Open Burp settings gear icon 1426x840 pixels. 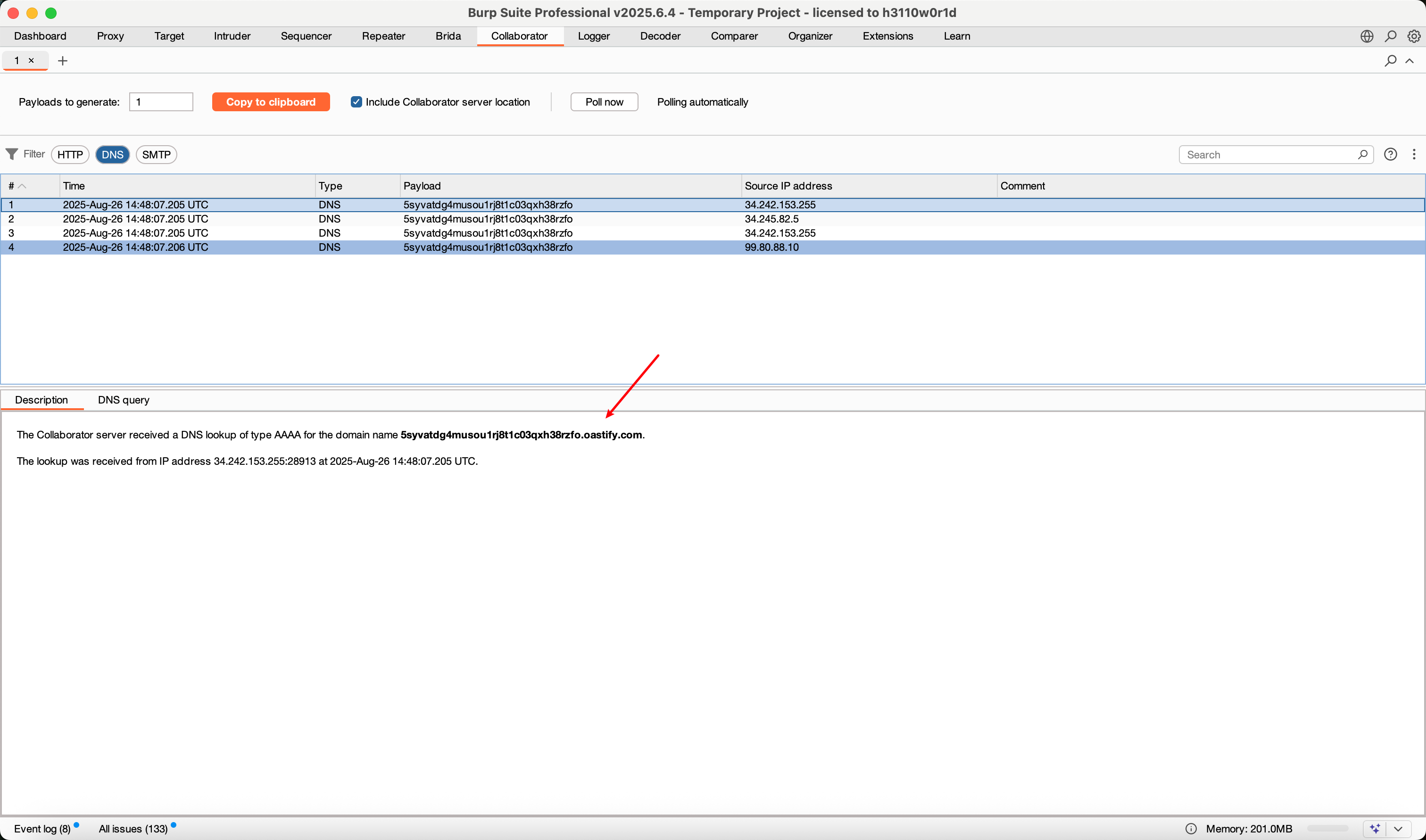click(1414, 36)
